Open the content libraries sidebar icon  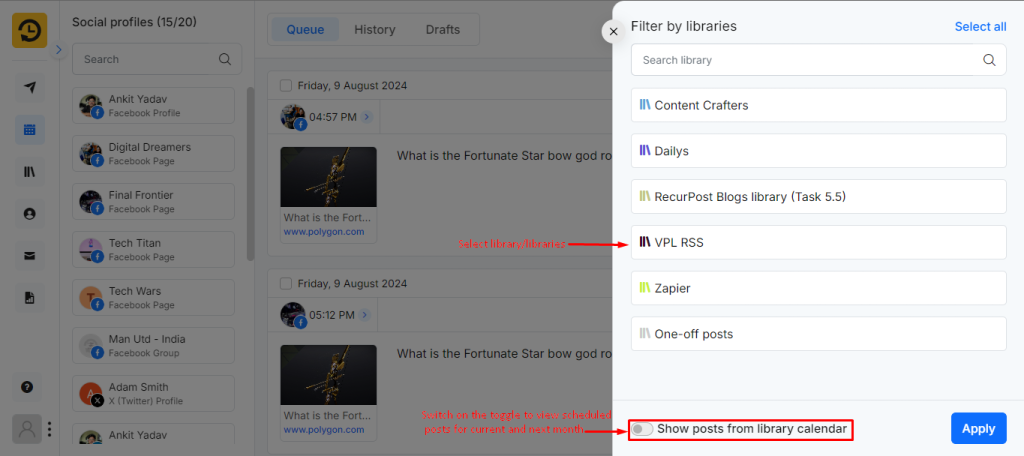pyautogui.click(x=29, y=172)
